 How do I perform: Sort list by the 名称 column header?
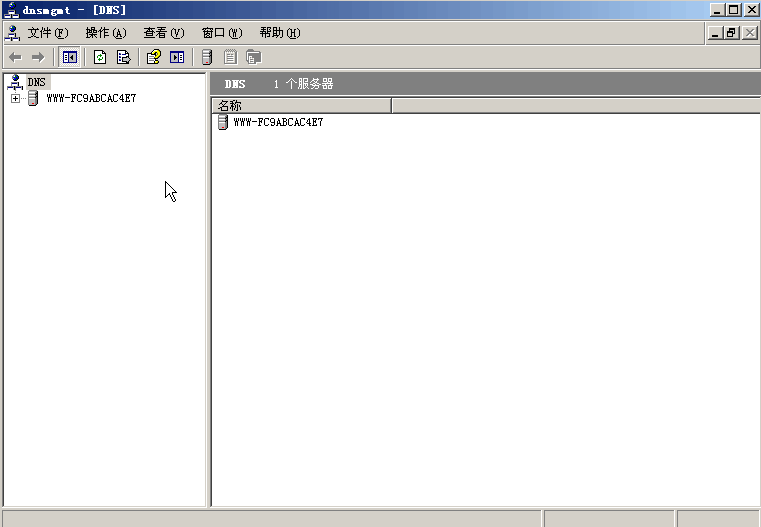point(300,105)
